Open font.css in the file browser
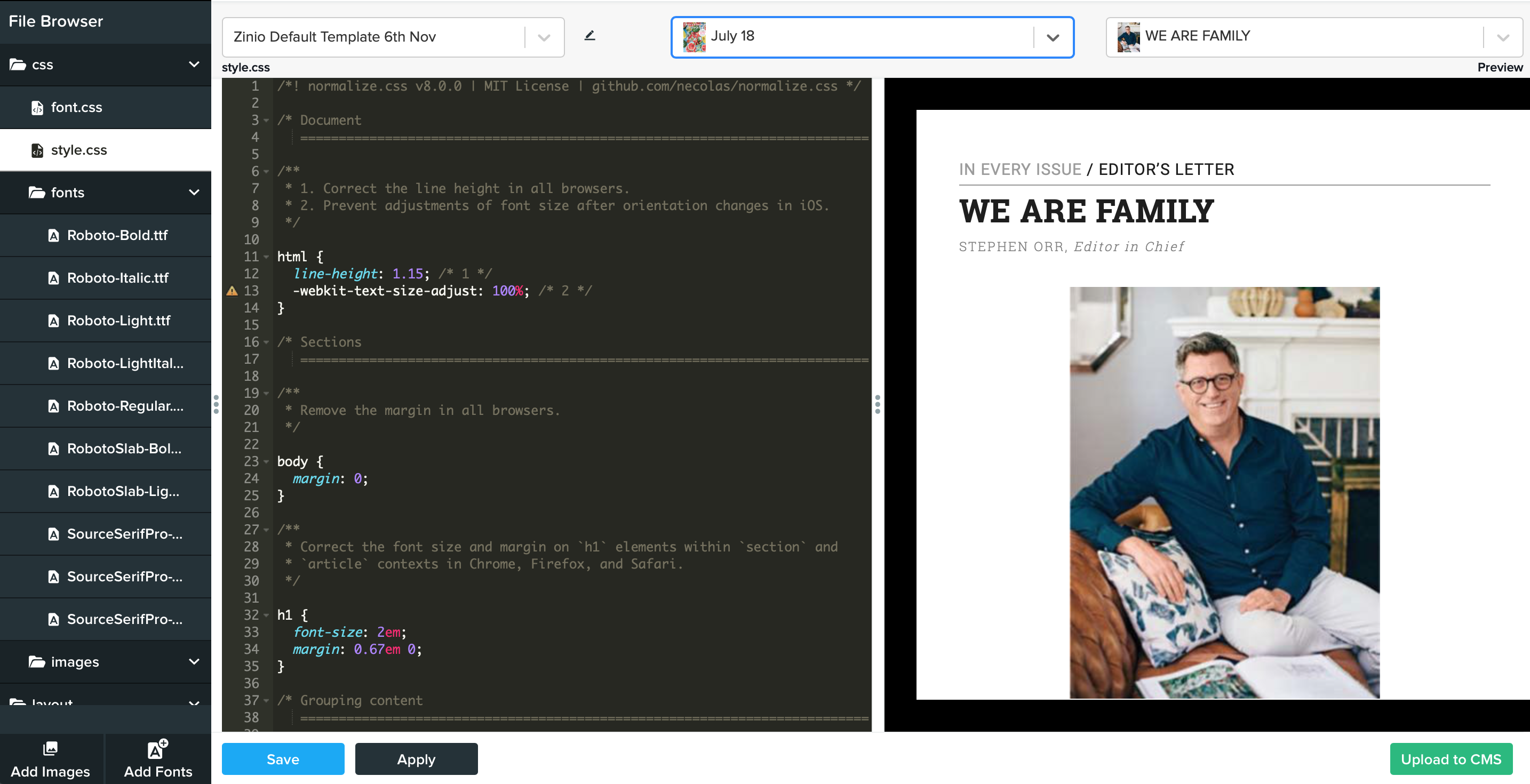The width and height of the screenshot is (1530, 784). tap(106, 108)
